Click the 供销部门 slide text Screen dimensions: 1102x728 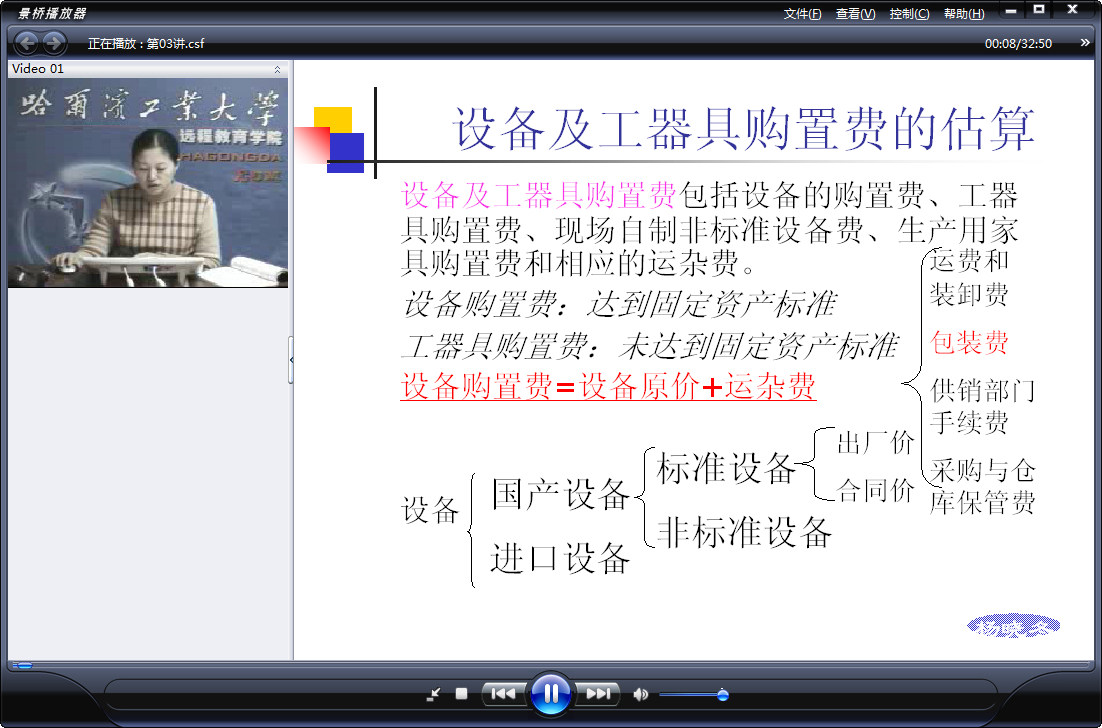(x=982, y=389)
